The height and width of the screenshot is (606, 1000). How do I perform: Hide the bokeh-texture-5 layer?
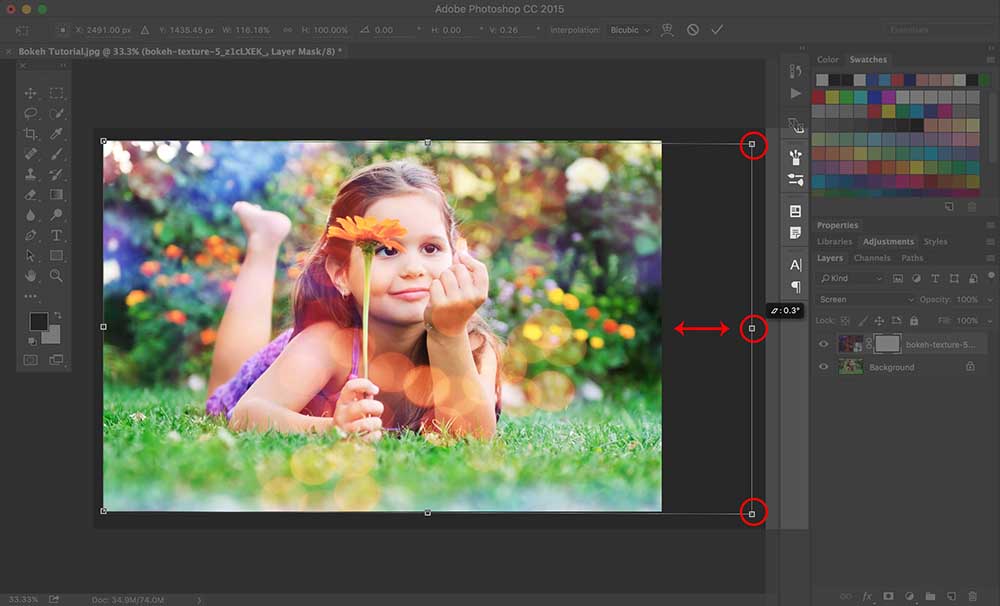(823, 344)
